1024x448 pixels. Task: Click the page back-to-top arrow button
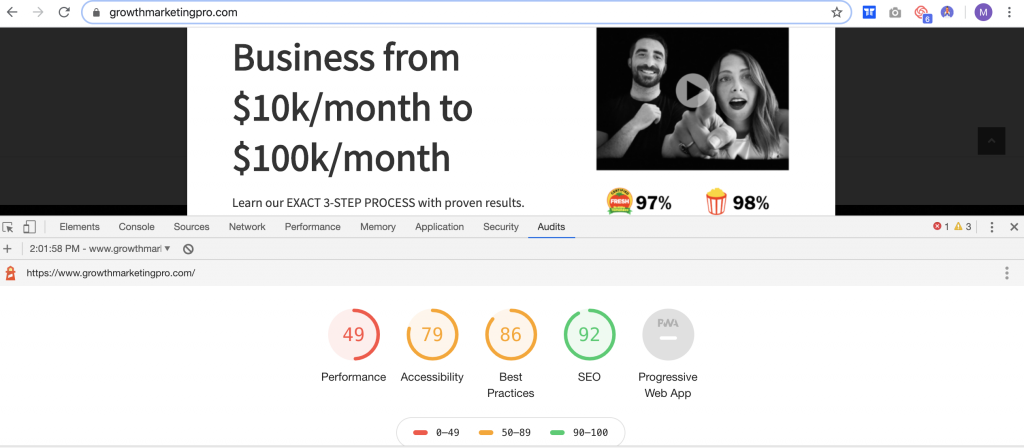991,141
